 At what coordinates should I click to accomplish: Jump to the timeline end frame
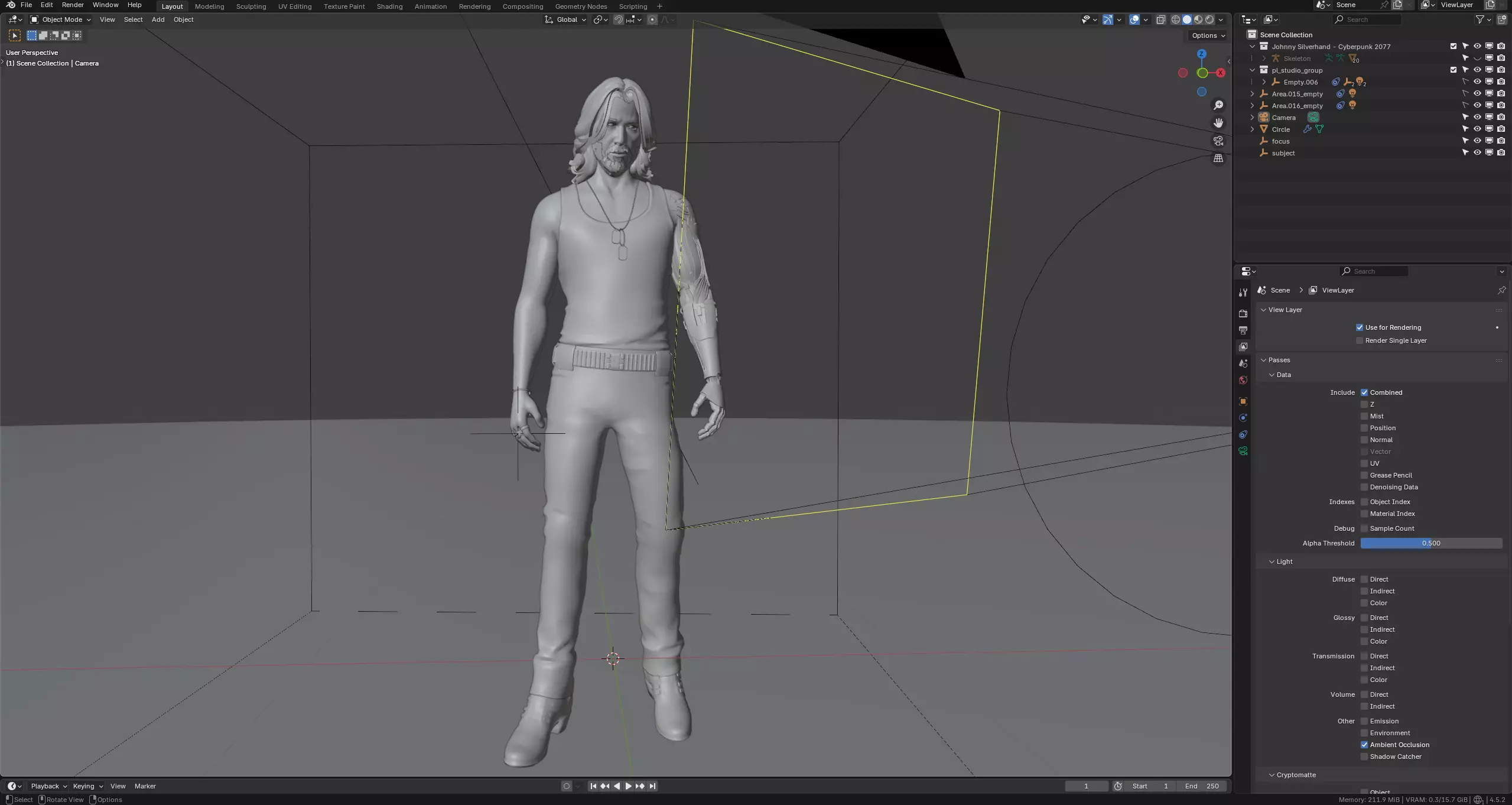point(652,786)
